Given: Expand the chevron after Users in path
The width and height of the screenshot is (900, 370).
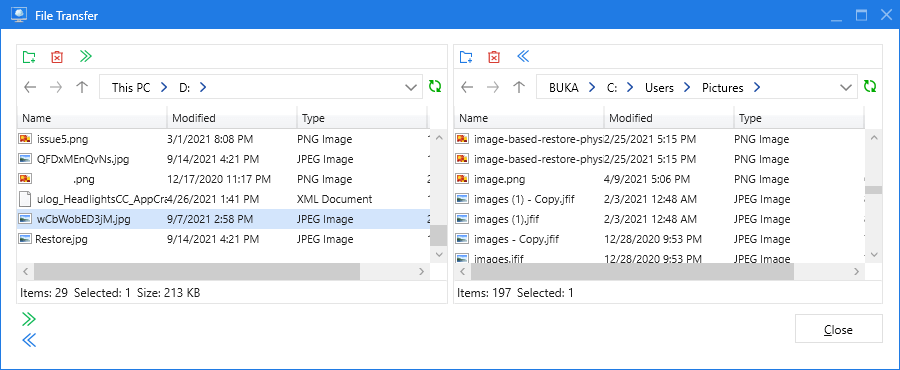Looking at the screenshot, I should pyautogui.click(x=687, y=88).
